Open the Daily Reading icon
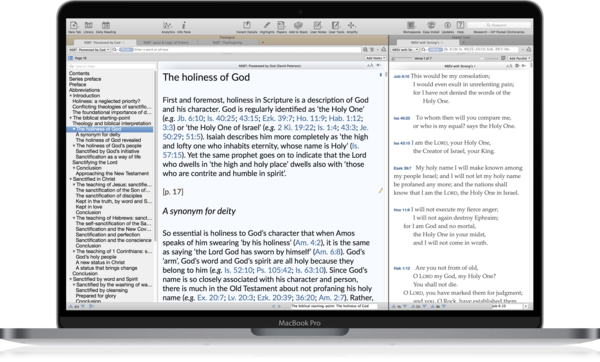Screen dimensions: 600x362 point(106,26)
